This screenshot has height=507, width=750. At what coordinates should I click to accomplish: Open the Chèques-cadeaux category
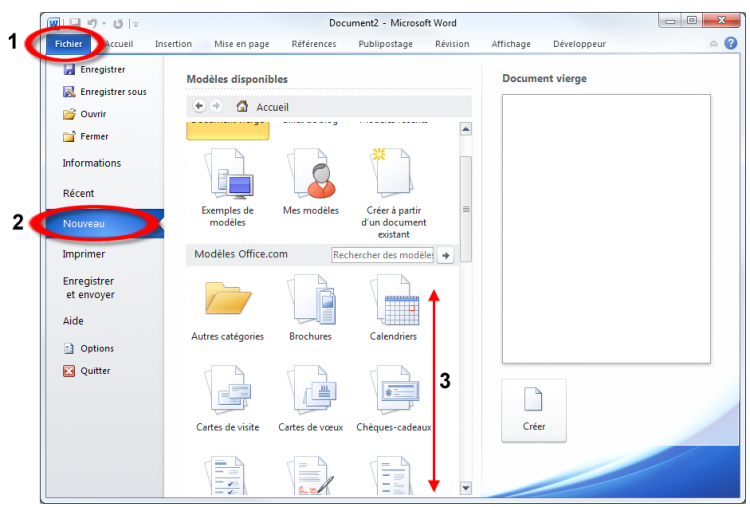coord(394,398)
